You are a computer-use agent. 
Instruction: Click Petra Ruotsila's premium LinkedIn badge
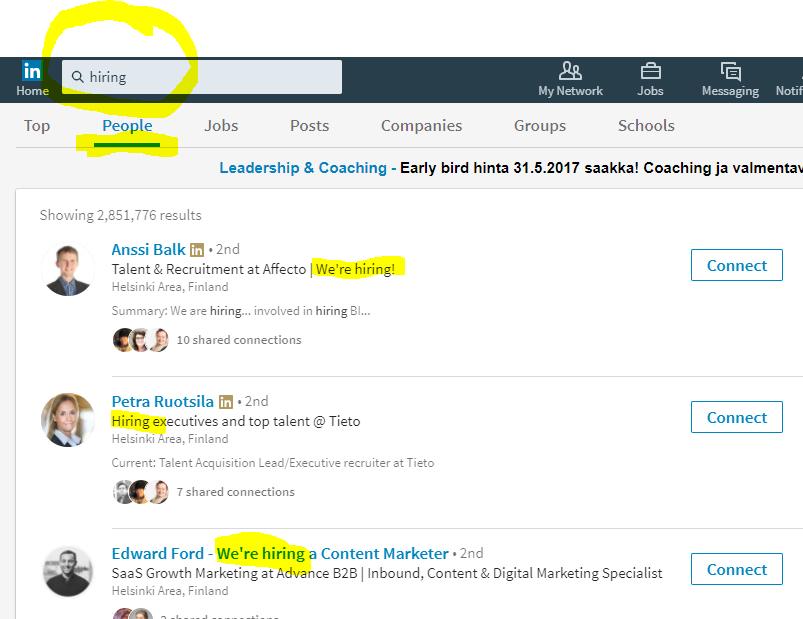coord(225,402)
